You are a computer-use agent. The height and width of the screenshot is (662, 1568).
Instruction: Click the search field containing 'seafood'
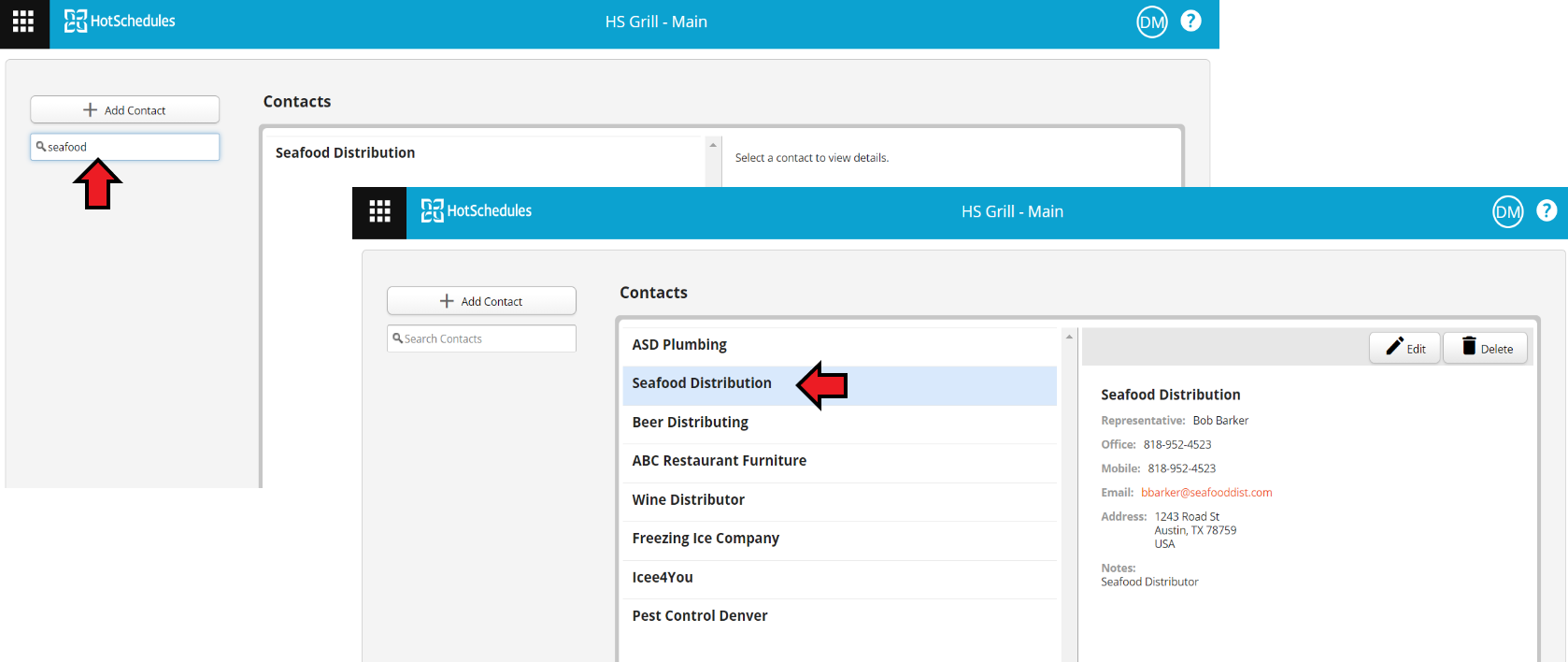pyautogui.click(x=125, y=147)
